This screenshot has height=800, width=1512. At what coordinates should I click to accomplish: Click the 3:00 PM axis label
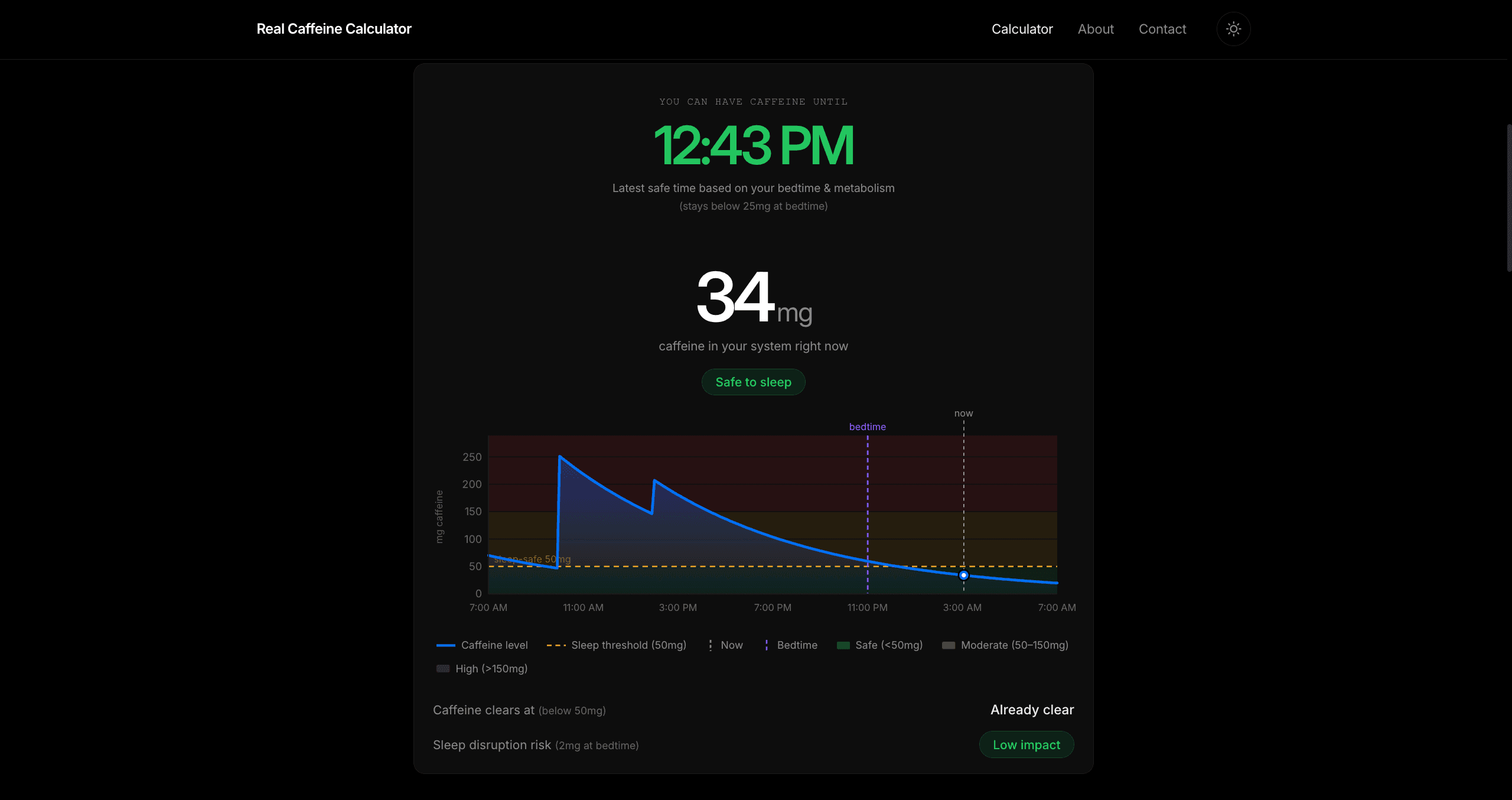(x=677, y=607)
